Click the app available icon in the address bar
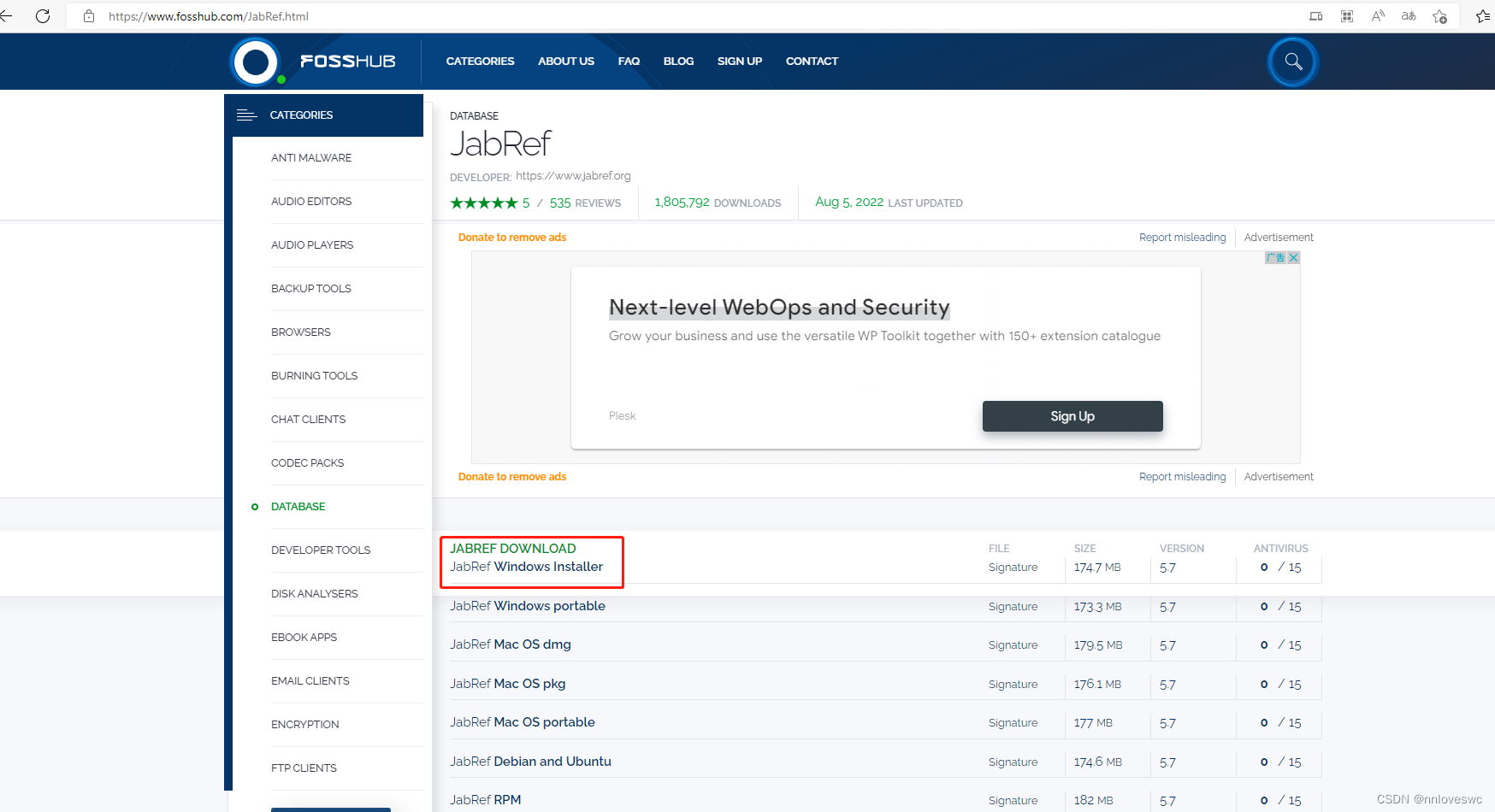The height and width of the screenshot is (812, 1495). click(x=1316, y=16)
